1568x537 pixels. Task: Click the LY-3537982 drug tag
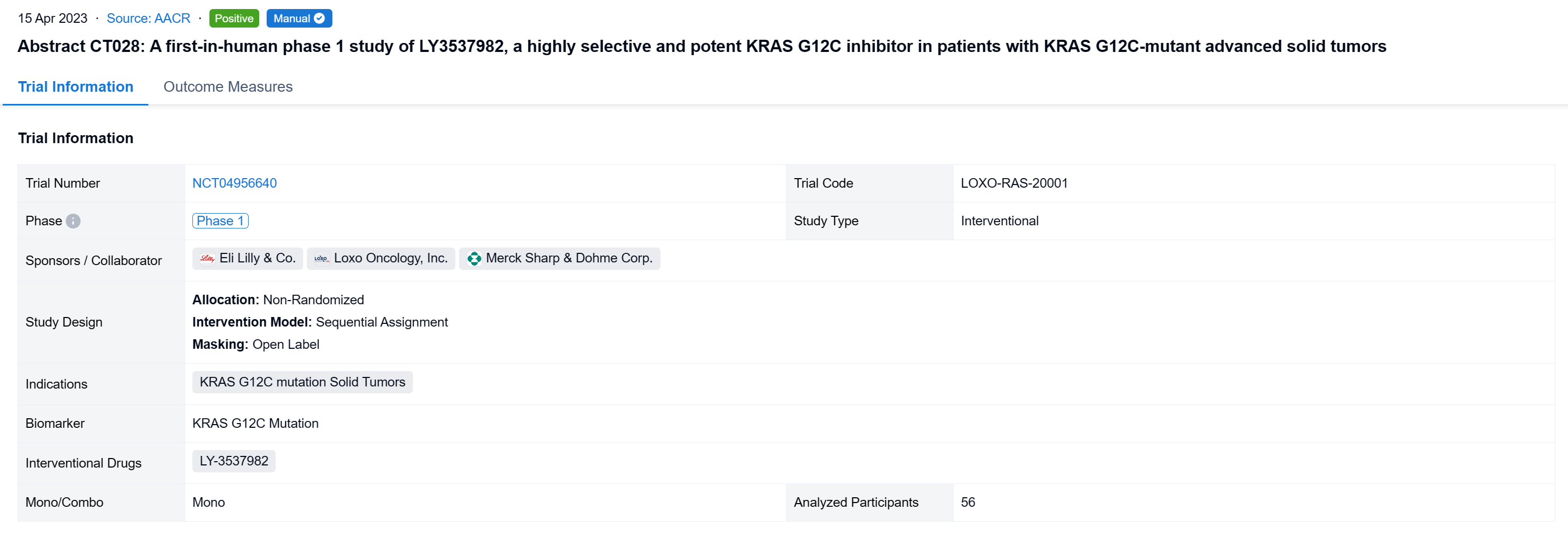coord(234,462)
